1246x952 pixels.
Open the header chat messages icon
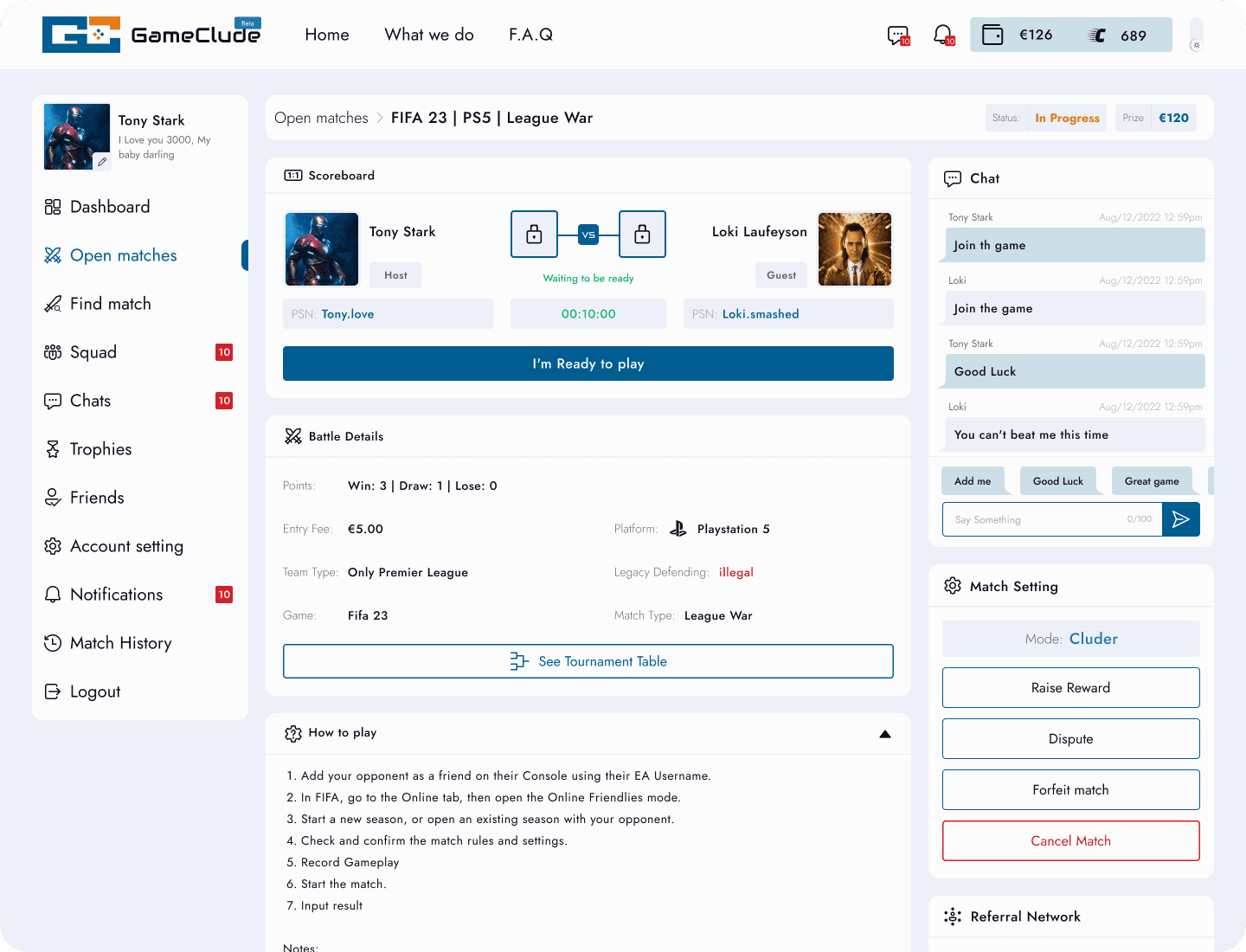(x=898, y=35)
